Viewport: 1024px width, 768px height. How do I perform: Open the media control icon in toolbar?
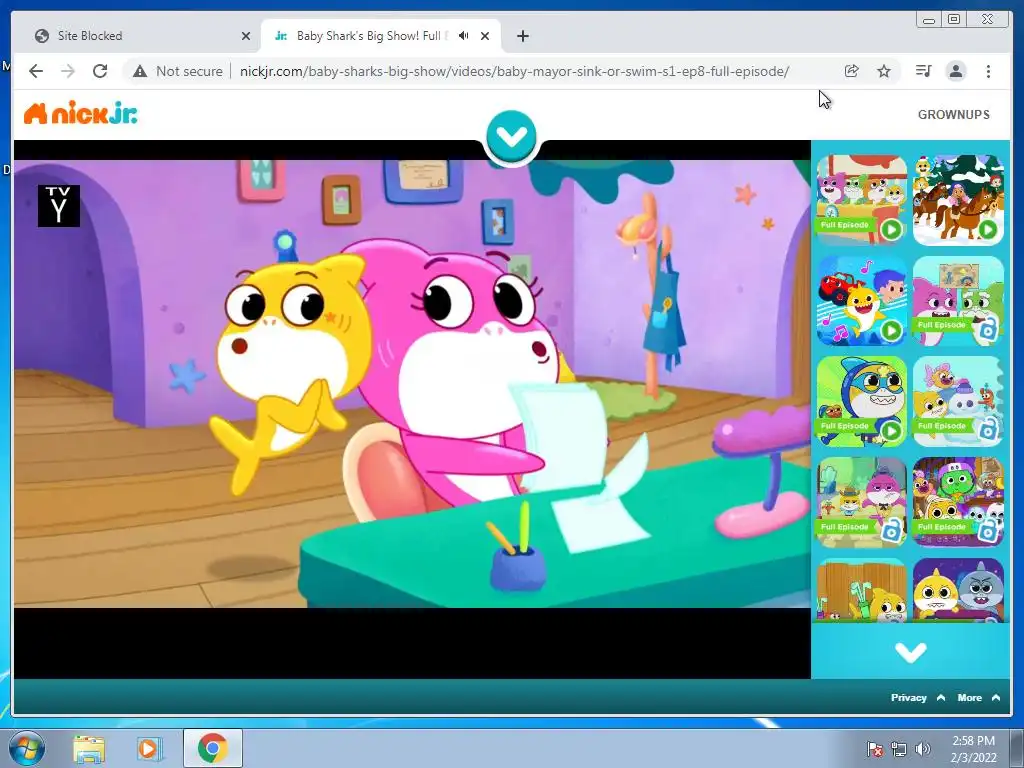pyautogui.click(x=923, y=71)
